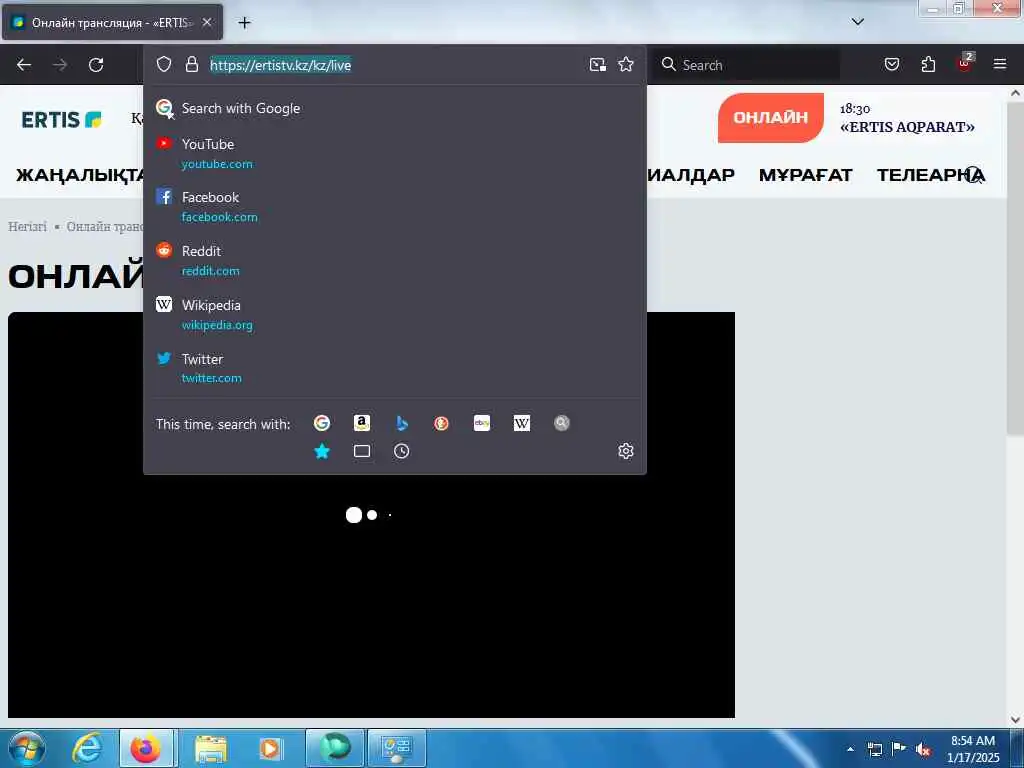1024x768 pixels.
Task: Open picture-in-picture icon in address bar
Action: click(x=598, y=64)
